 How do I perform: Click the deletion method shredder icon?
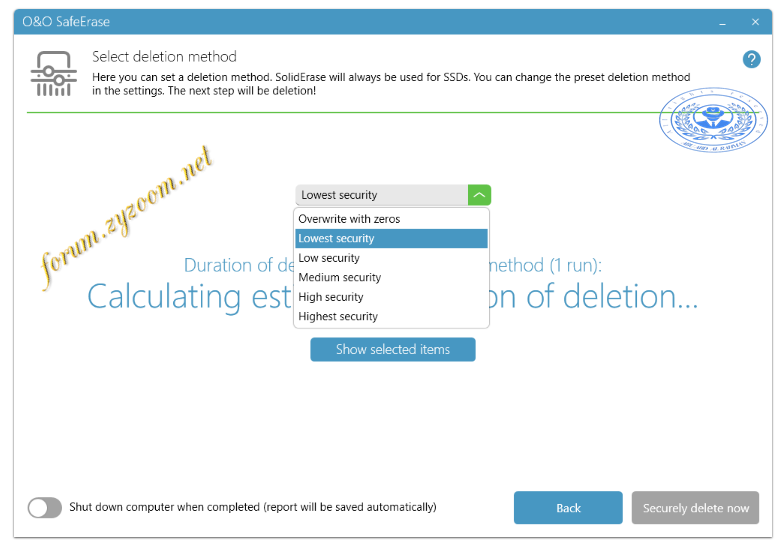[x=53, y=74]
